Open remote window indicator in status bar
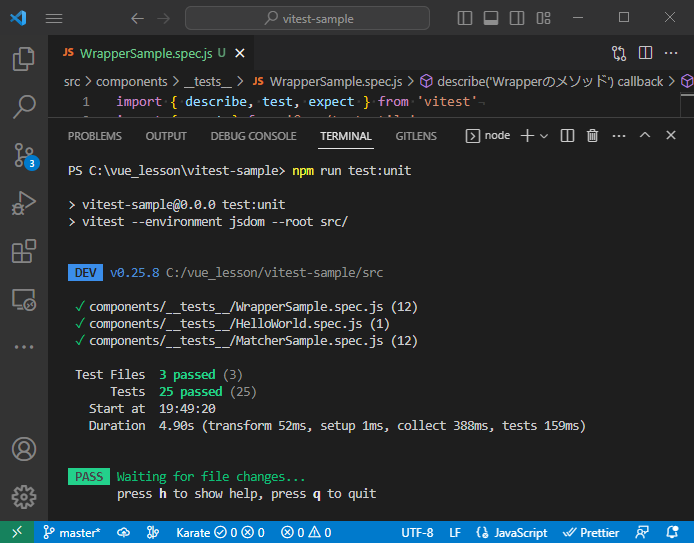The height and width of the screenshot is (543, 694). pos(17,532)
